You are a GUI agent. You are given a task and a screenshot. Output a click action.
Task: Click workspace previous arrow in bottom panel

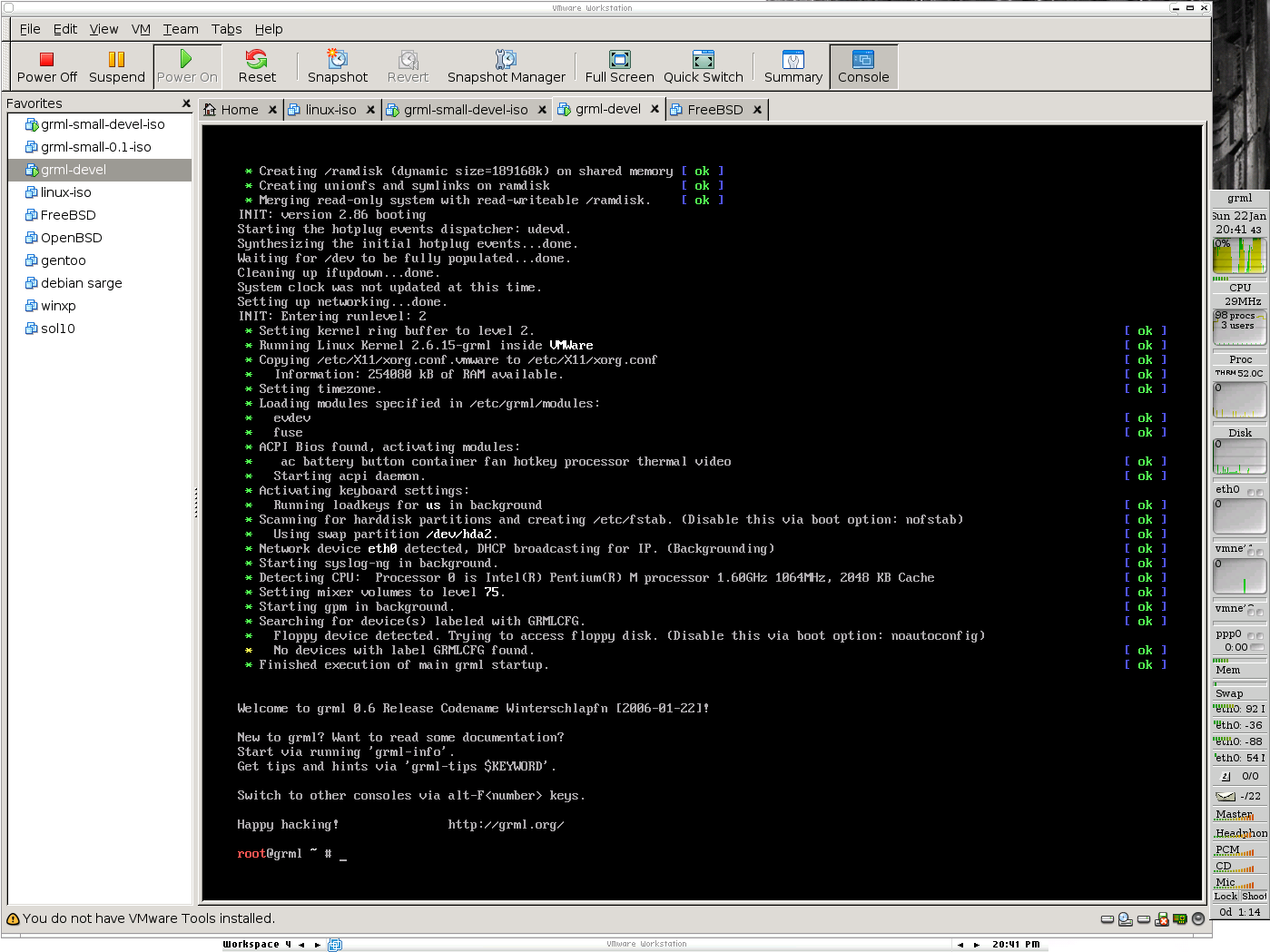tap(301, 945)
